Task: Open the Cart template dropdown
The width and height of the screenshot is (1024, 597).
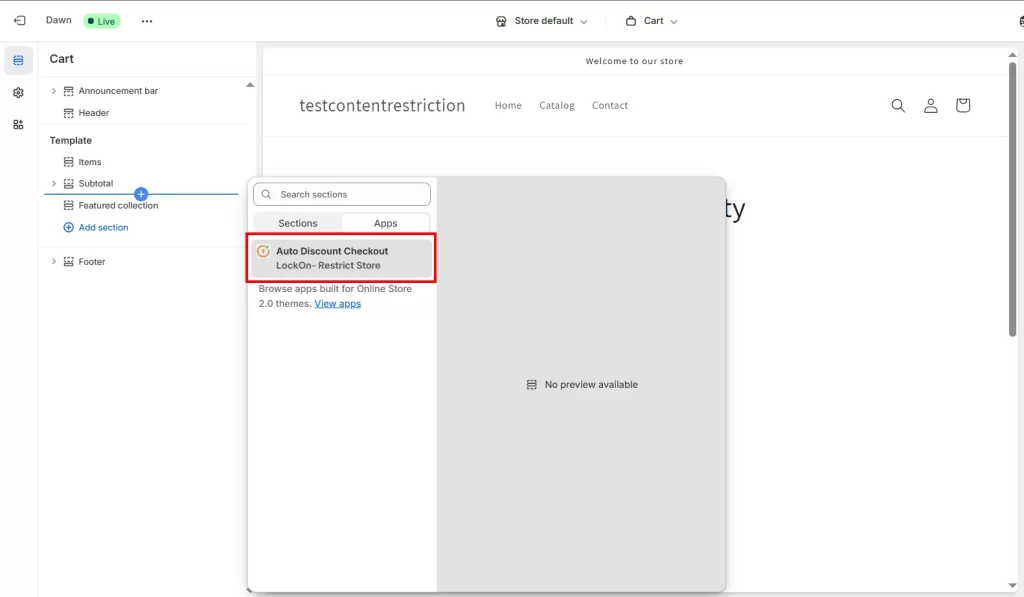Action: click(652, 21)
